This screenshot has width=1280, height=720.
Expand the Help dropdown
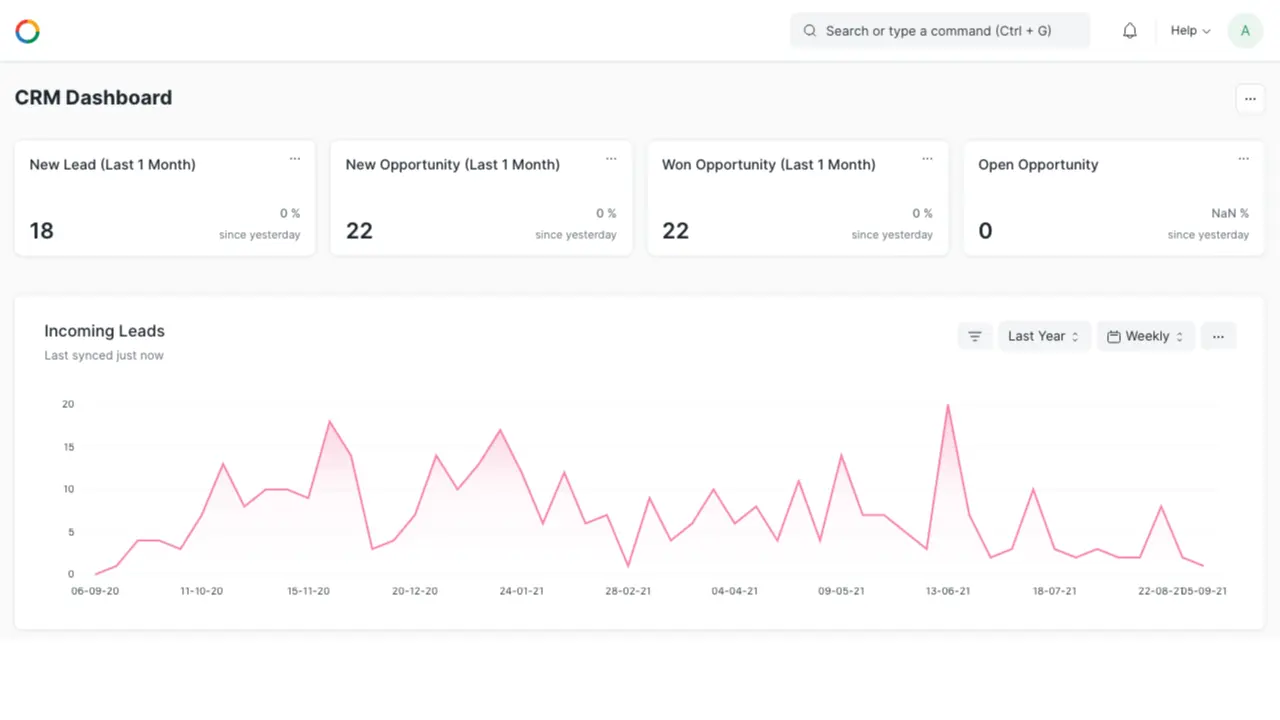point(1189,30)
